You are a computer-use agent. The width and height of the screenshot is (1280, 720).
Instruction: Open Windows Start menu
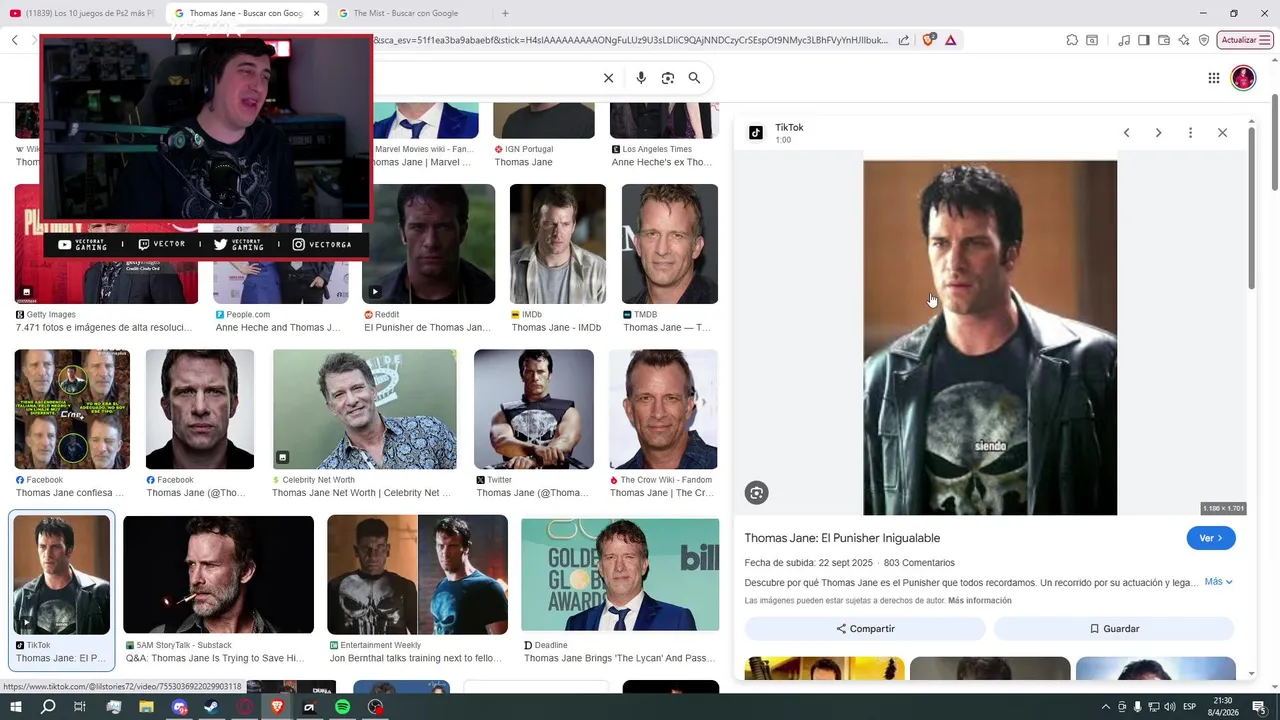15,707
